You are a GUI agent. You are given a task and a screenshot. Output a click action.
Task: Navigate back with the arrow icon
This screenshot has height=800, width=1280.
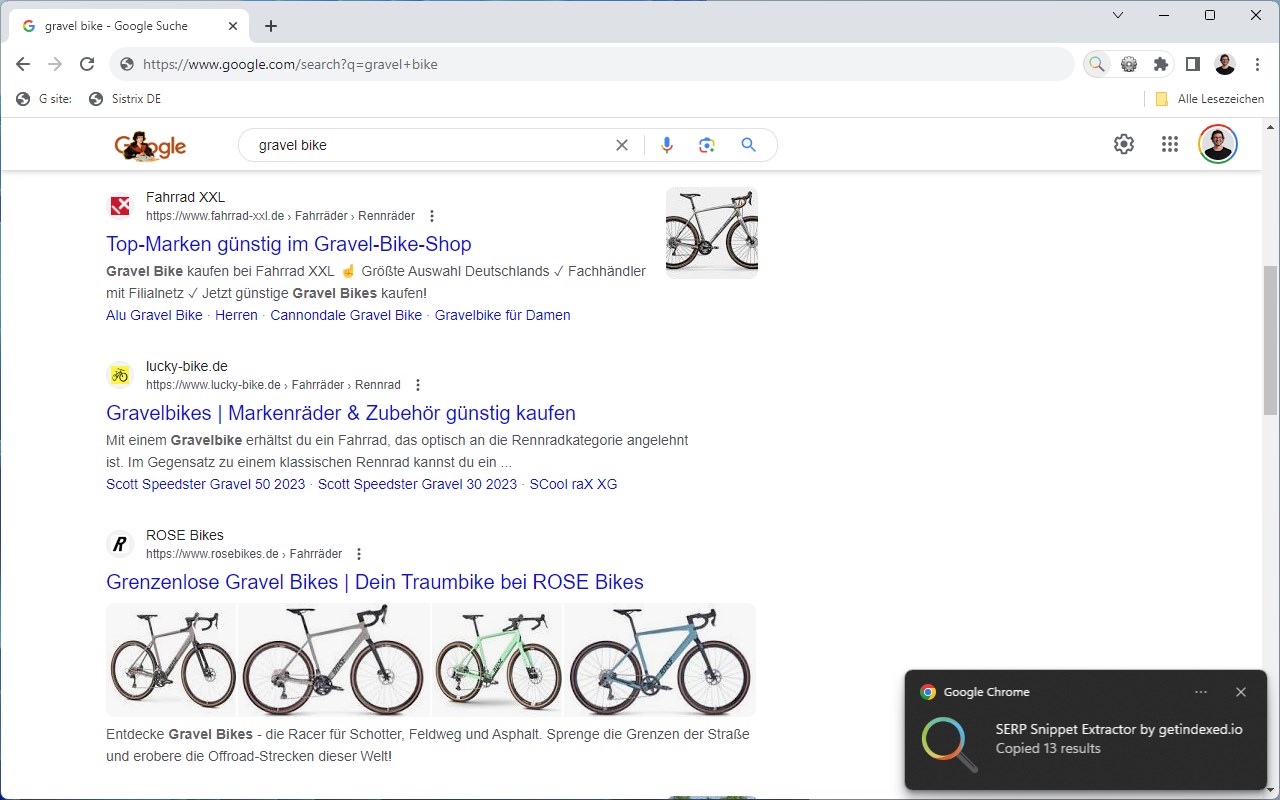click(x=22, y=63)
